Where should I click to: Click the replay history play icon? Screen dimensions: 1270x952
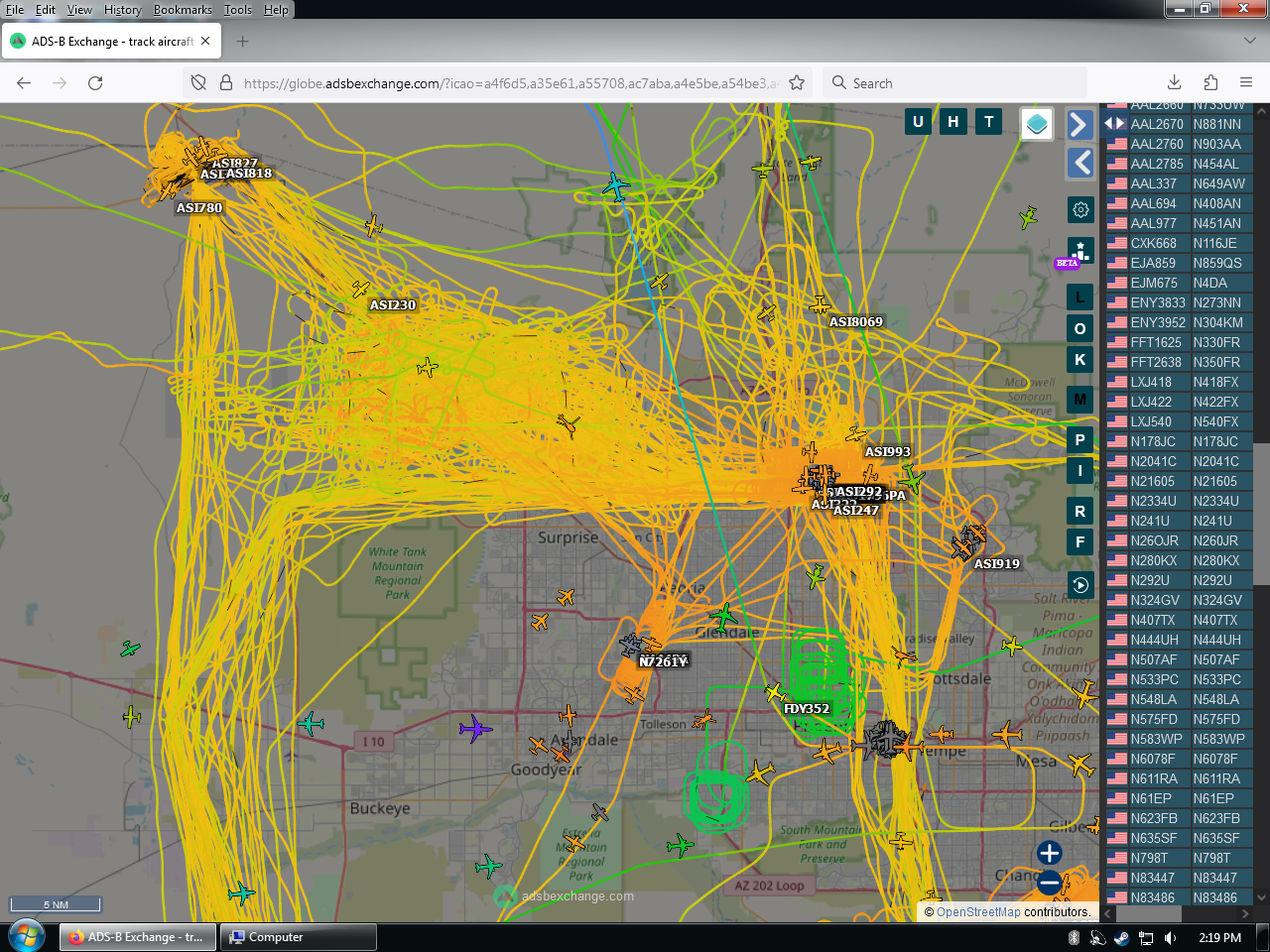[1080, 584]
